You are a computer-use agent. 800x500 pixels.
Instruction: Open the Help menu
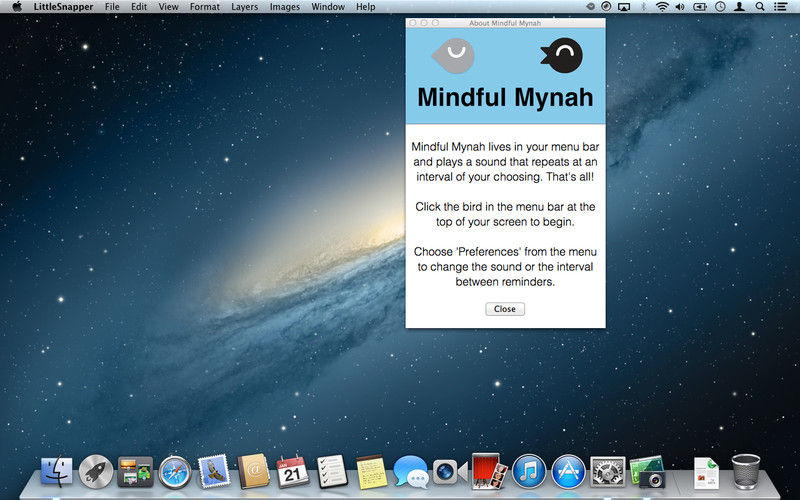[x=365, y=7]
